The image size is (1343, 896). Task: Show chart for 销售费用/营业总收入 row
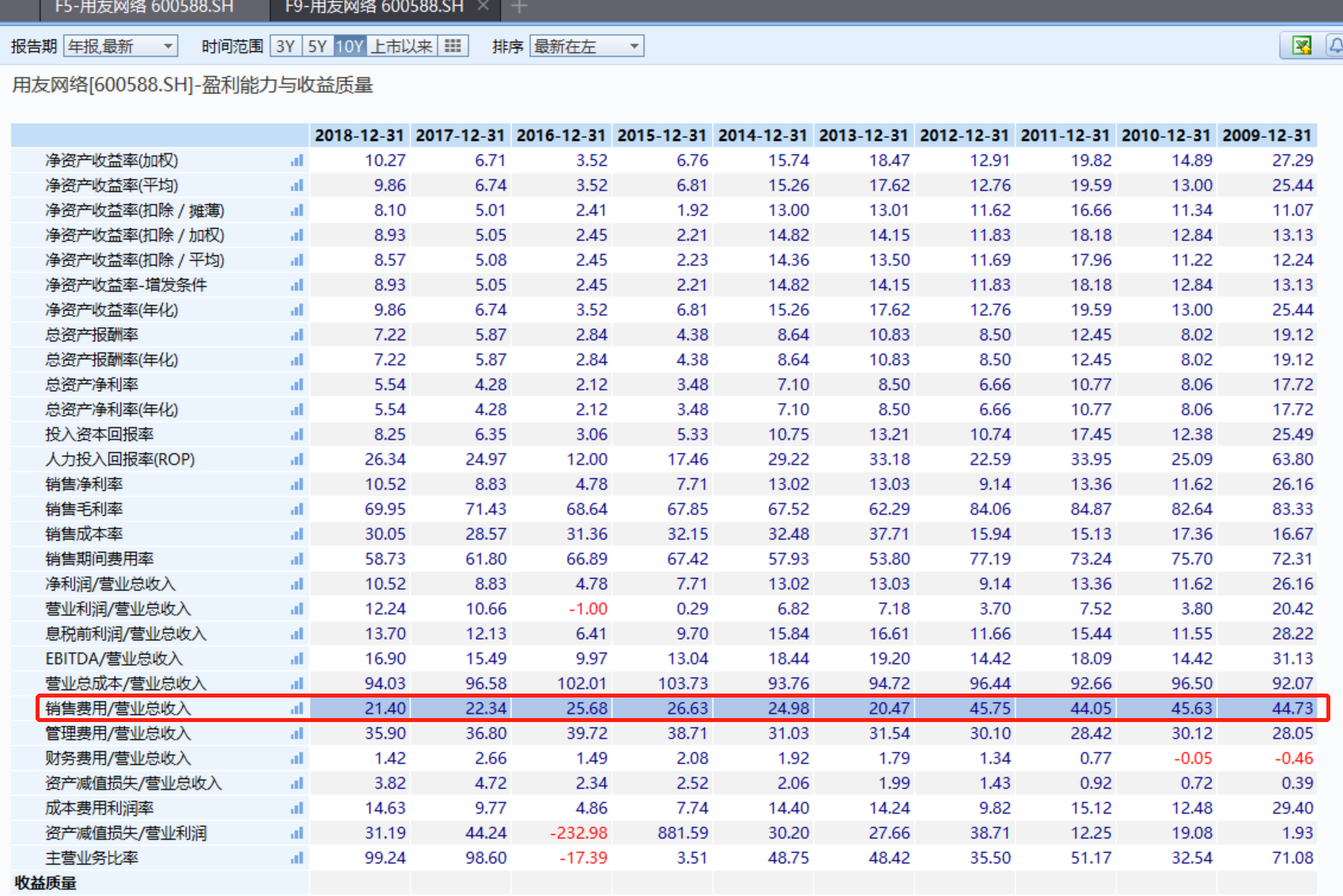click(x=297, y=709)
